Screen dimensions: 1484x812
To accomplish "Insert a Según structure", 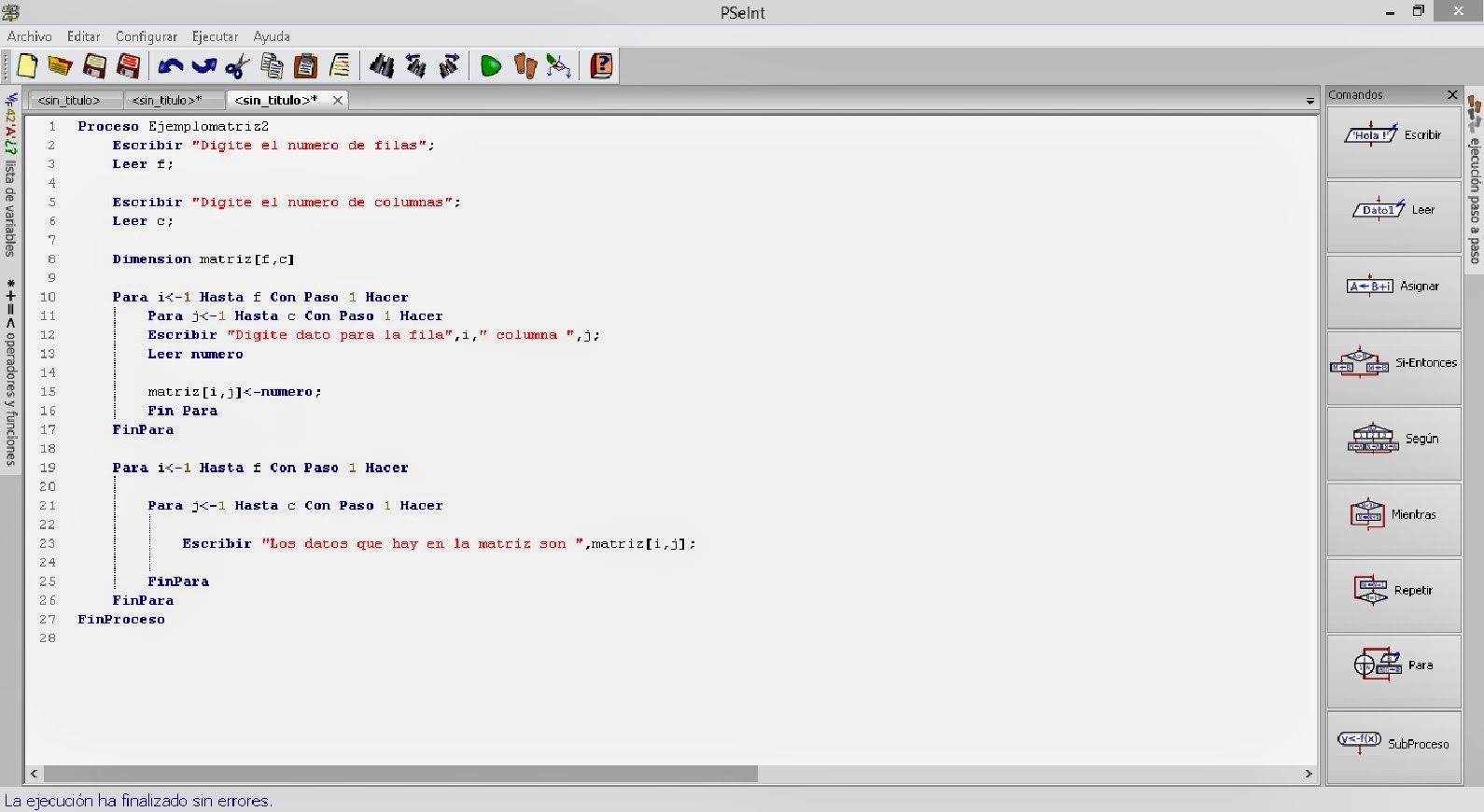I will click(x=1393, y=444).
